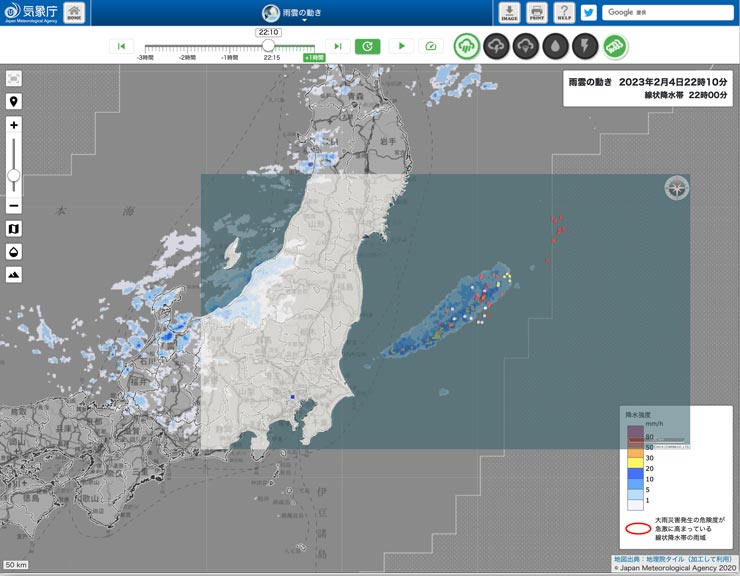740x576 pixels.
Task: Skip to the first time frame
Action: tap(121, 46)
